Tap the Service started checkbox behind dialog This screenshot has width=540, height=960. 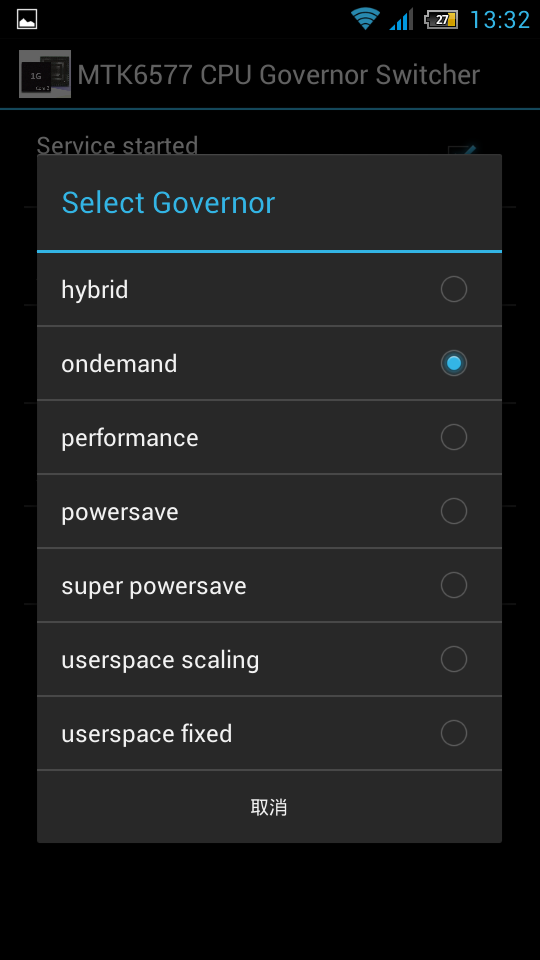(x=462, y=149)
